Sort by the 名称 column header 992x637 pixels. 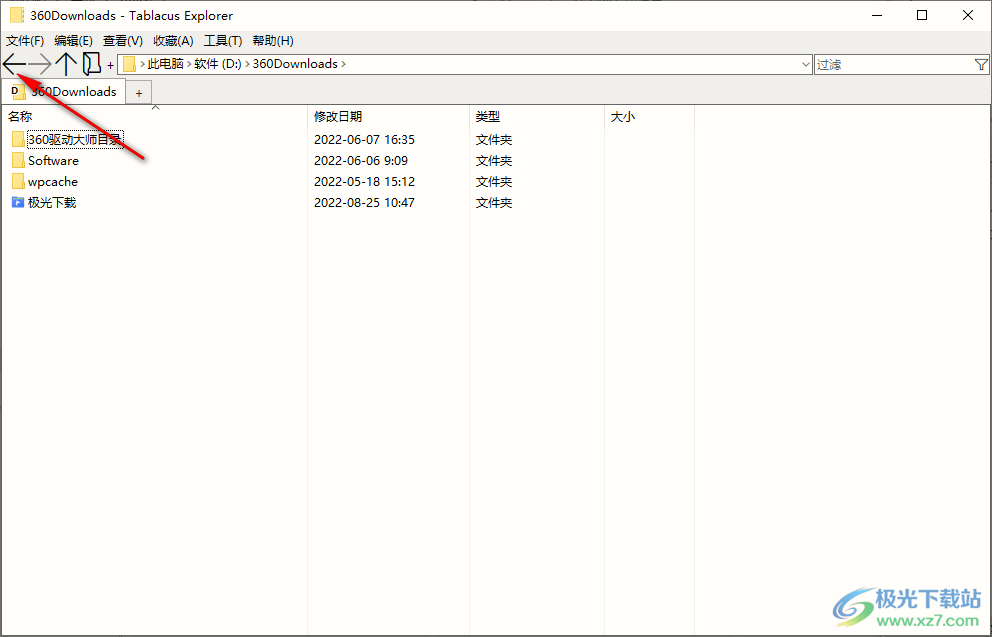click(154, 116)
